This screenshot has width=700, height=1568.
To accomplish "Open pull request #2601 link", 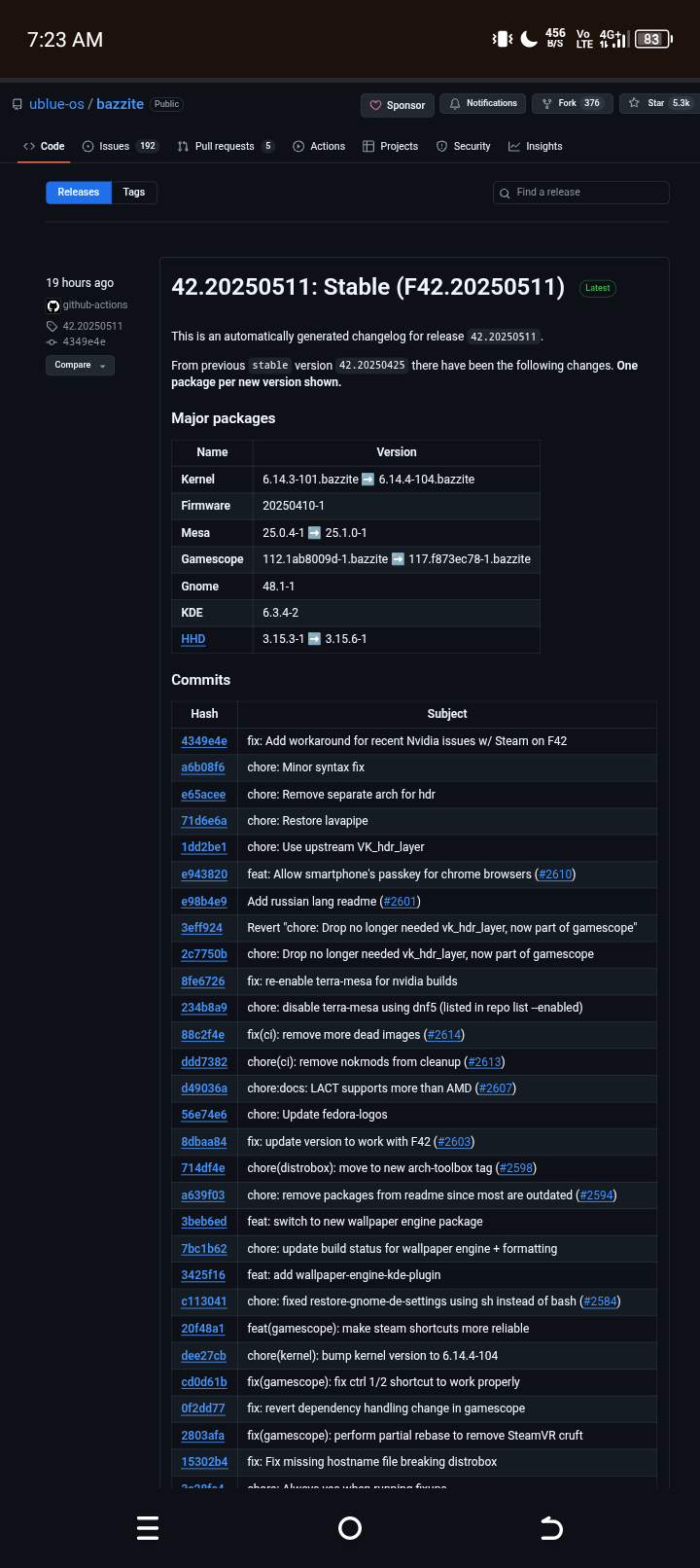I will (x=401, y=902).
